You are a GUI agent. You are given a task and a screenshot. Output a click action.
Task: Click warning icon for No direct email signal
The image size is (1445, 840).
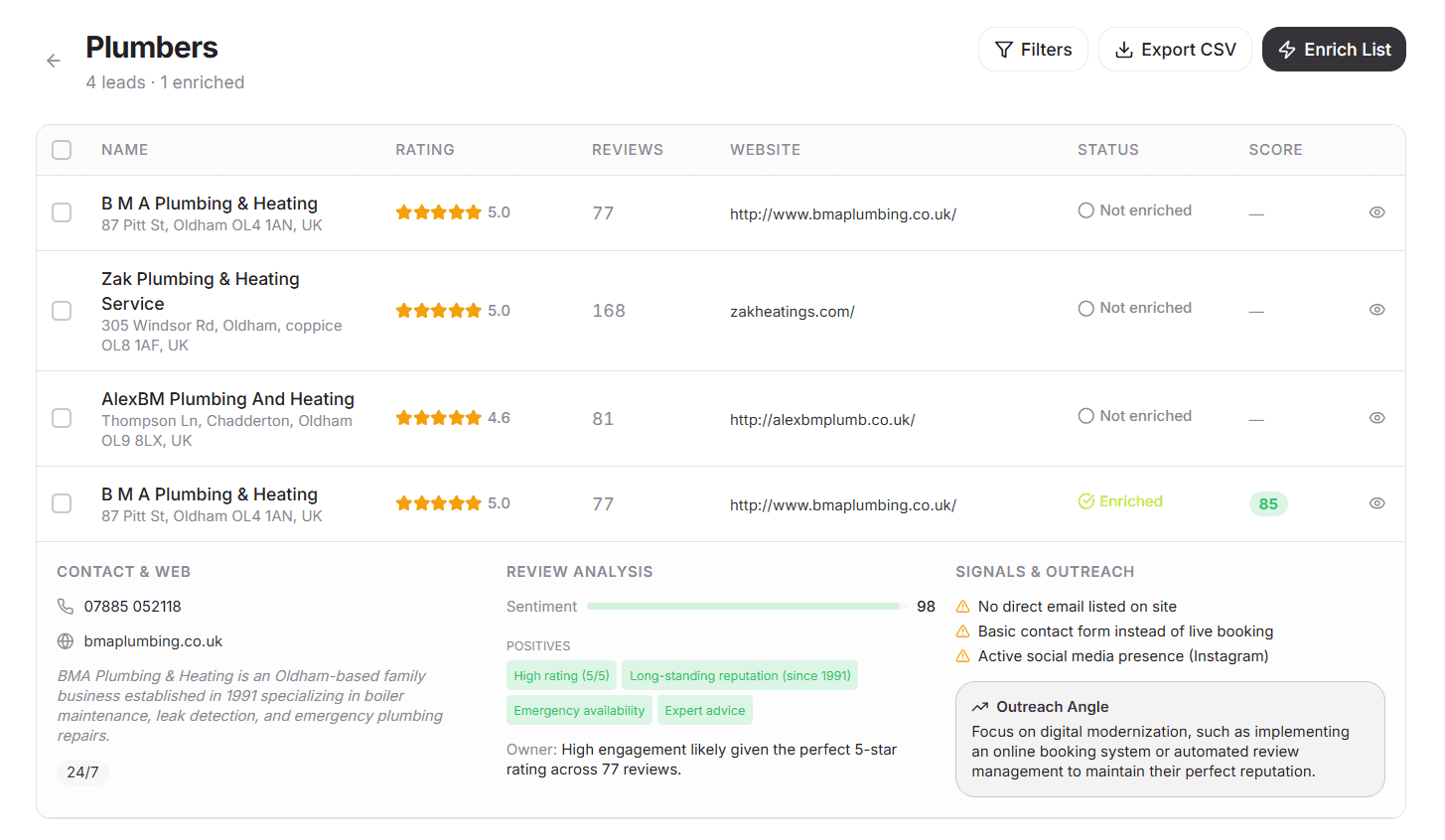click(962, 607)
